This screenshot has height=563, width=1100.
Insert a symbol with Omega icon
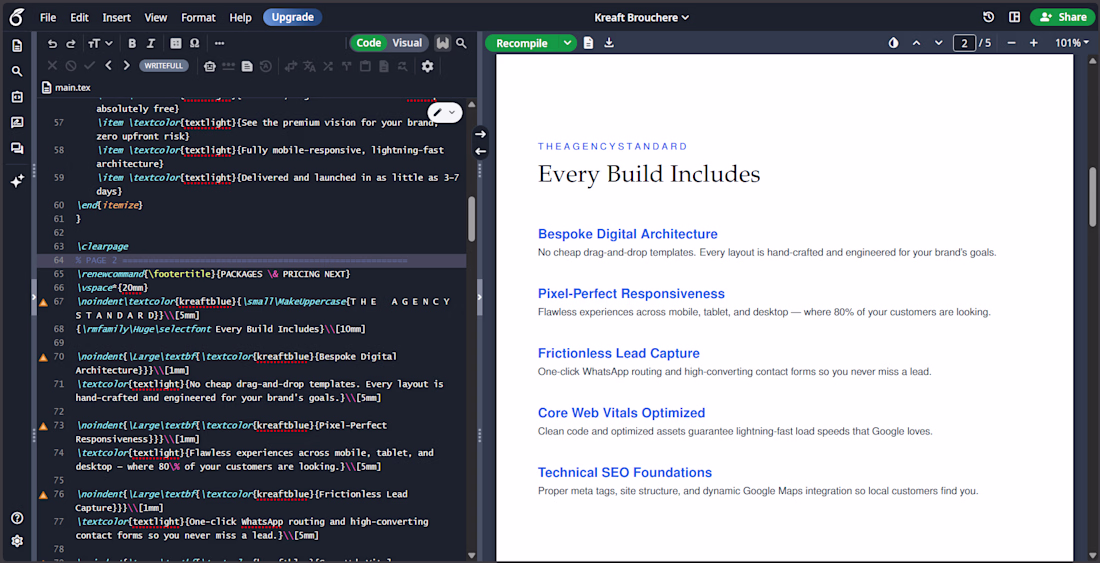click(x=194, y=43)
